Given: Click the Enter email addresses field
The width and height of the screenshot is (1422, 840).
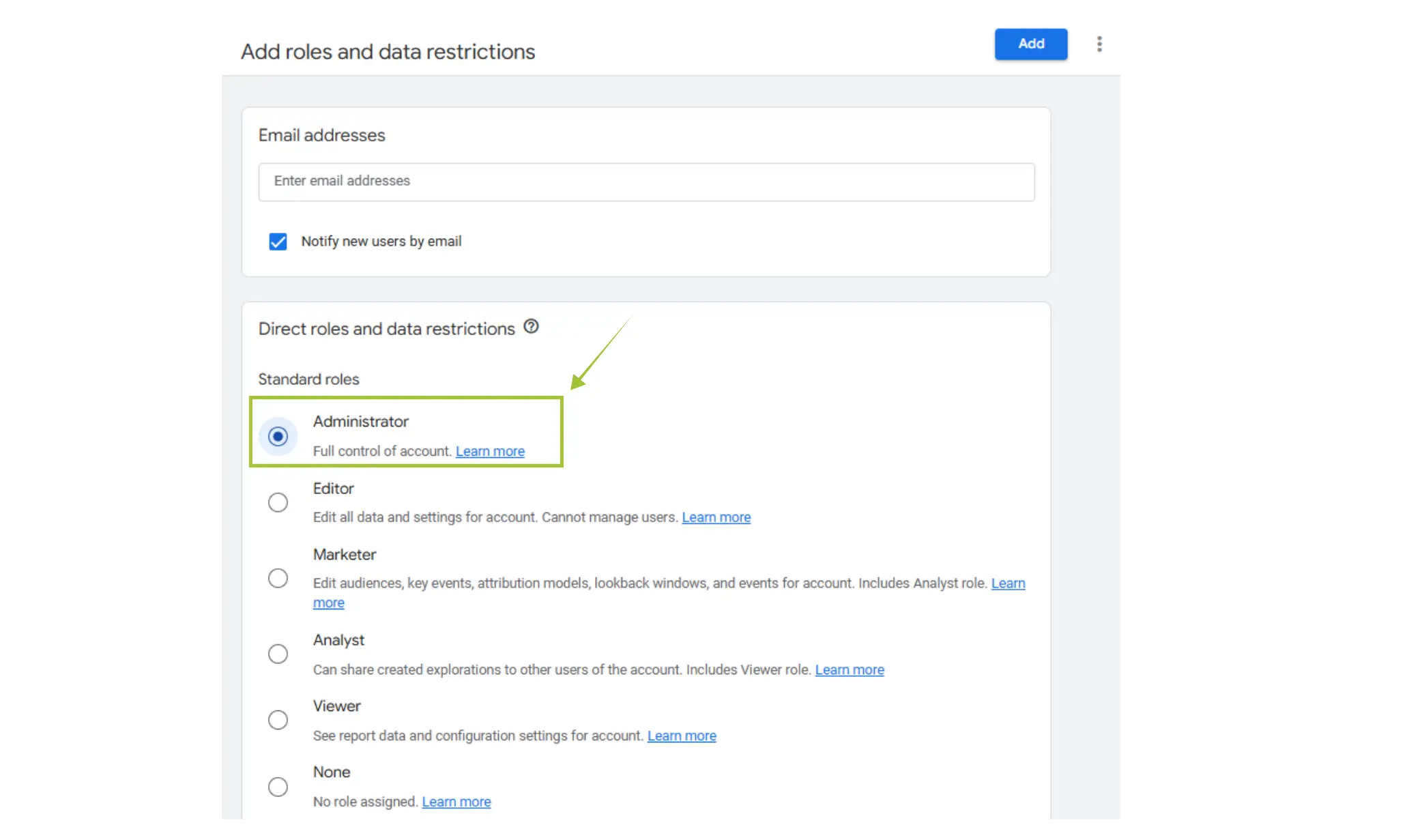Looking at the screenshot, I should click(x=645, y=182).
